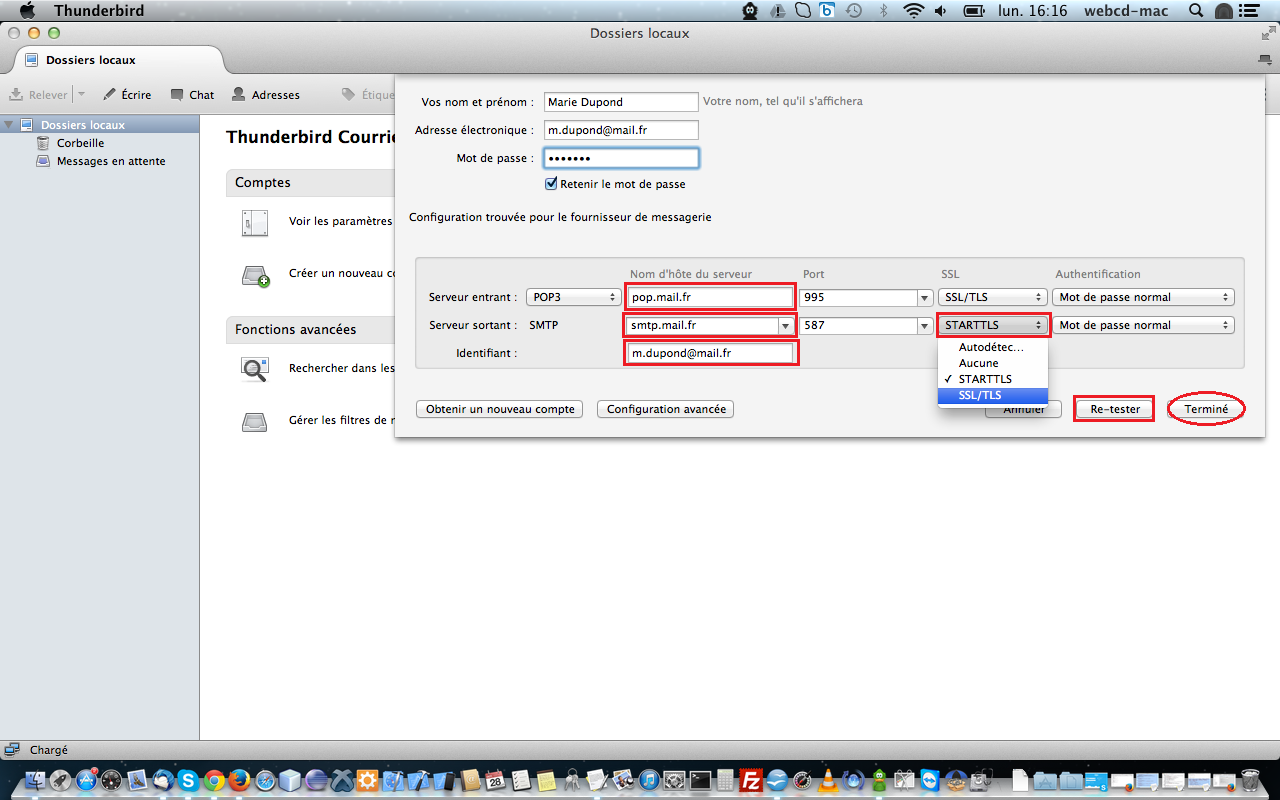Click the Terminé button

click(1206, 409)
